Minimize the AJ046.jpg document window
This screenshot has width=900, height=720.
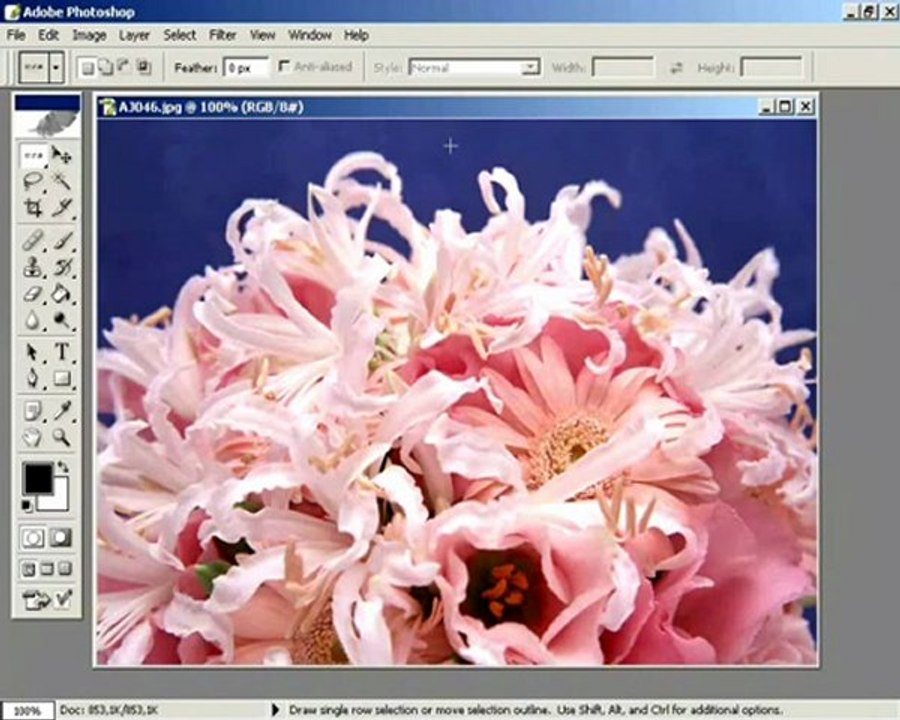[x=767, y=107]
